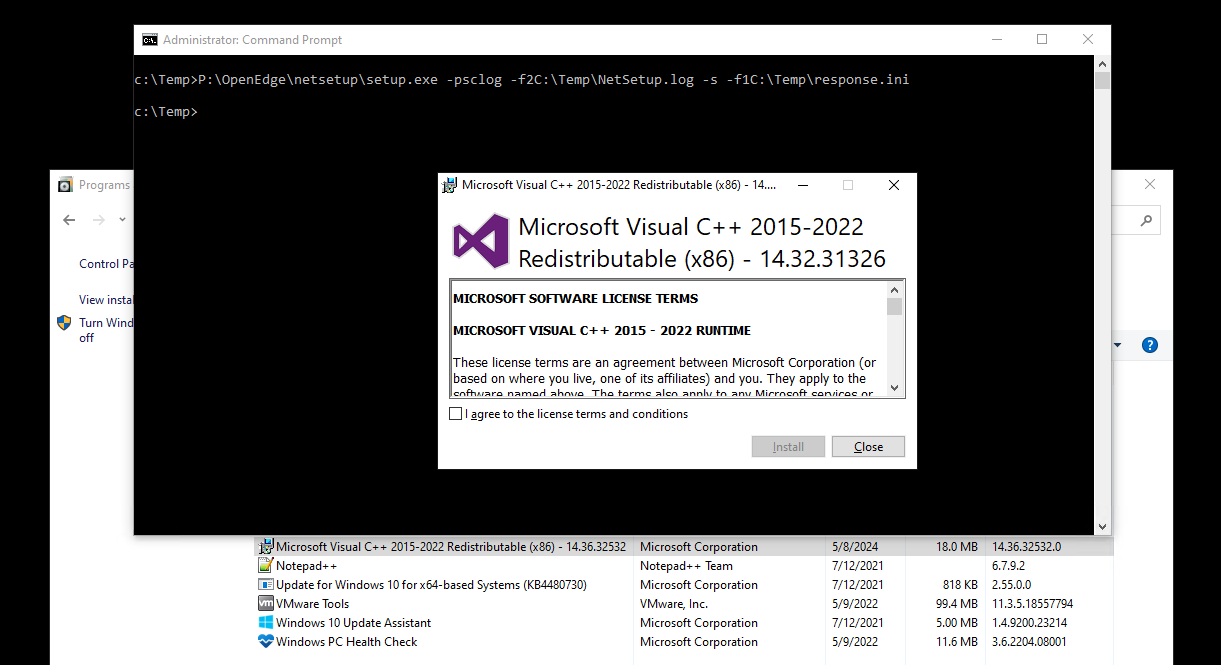Click VMware Tools icon in programs list
This screenshot has width=1221, height=665.
pyautogui.click(x=266, y=604)
